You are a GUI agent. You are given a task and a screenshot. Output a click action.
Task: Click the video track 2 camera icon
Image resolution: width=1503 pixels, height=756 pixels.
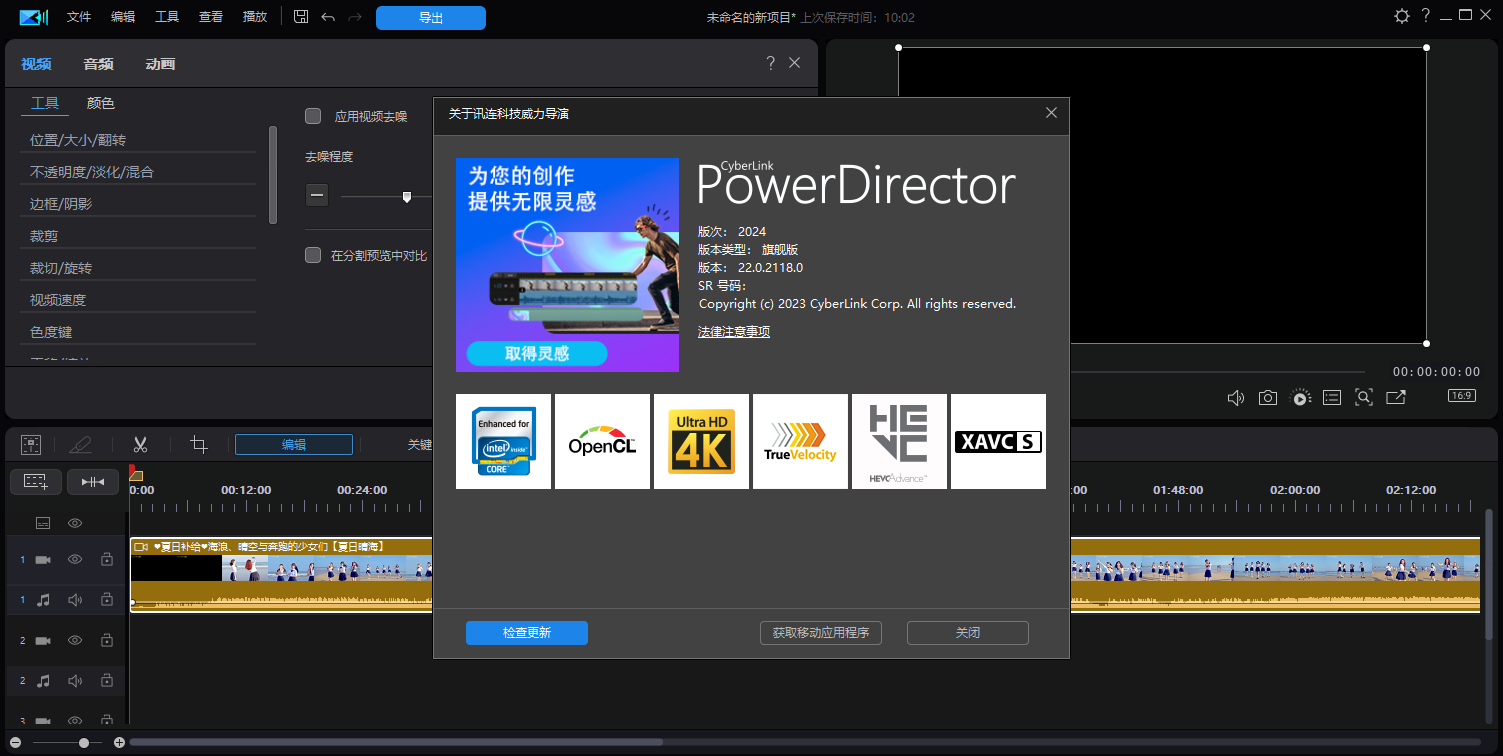[43, 640]
